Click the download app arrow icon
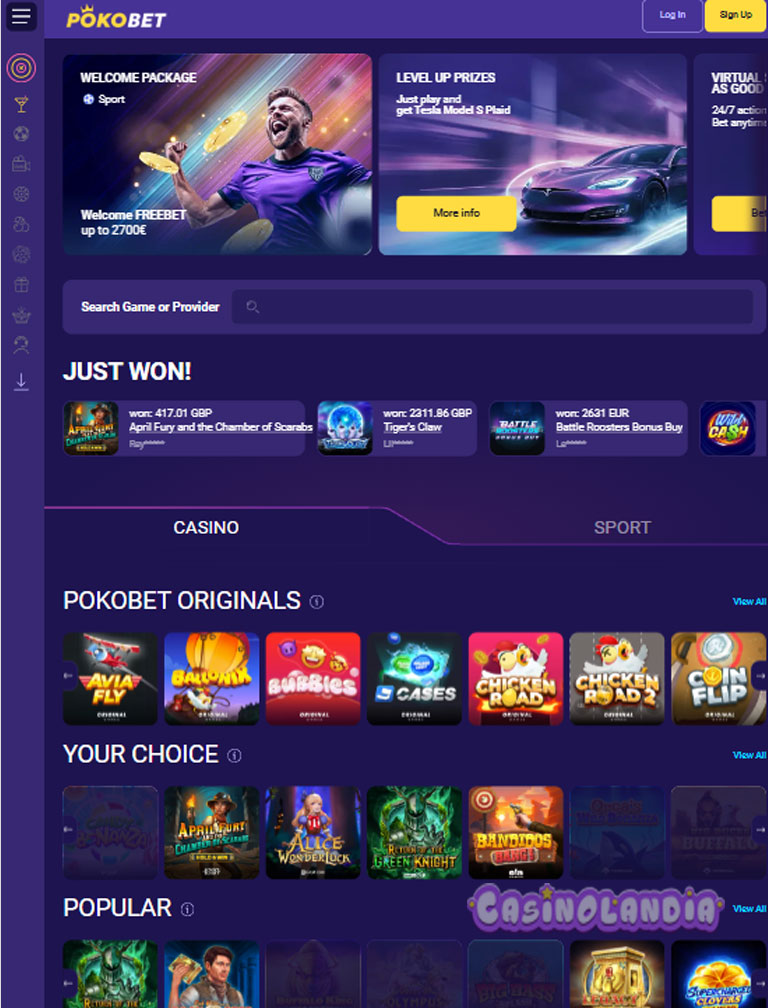 [x=21, y=381]
